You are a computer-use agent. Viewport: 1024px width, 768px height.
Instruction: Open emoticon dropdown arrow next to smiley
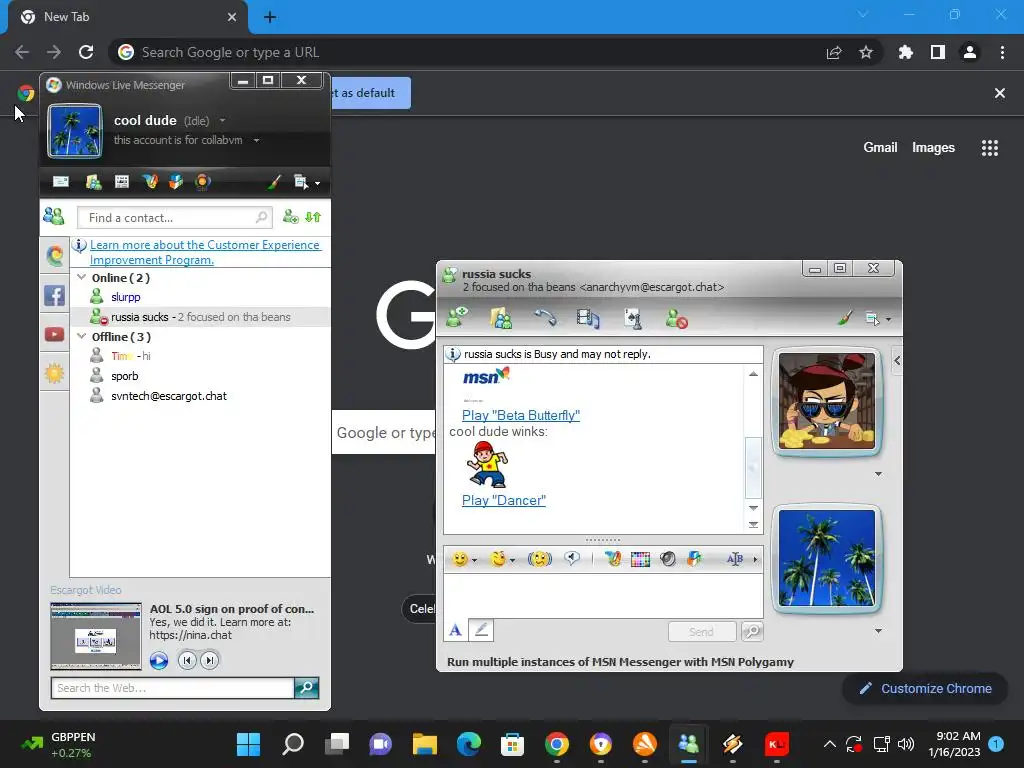(475, 560)
